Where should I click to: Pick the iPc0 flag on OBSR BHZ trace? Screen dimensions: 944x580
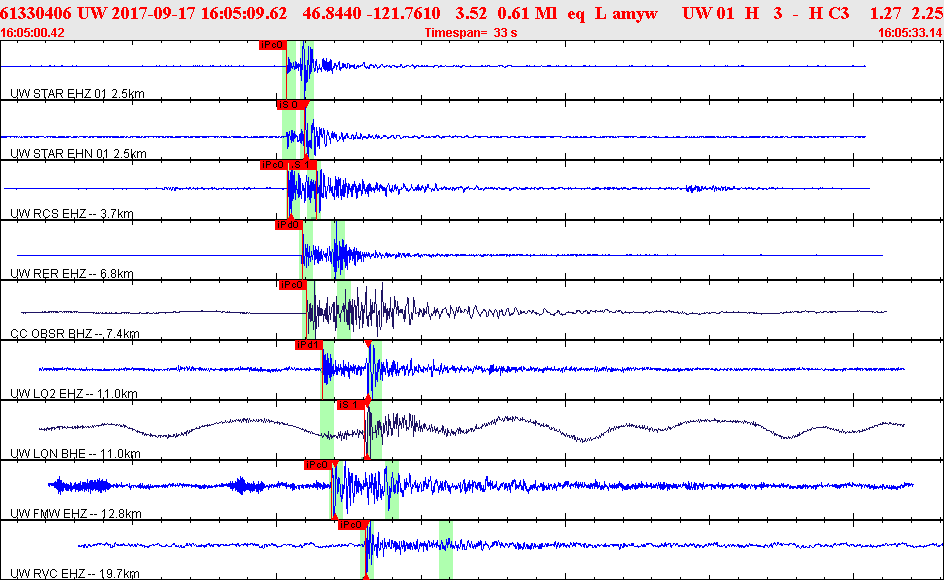tap(292, 285)
